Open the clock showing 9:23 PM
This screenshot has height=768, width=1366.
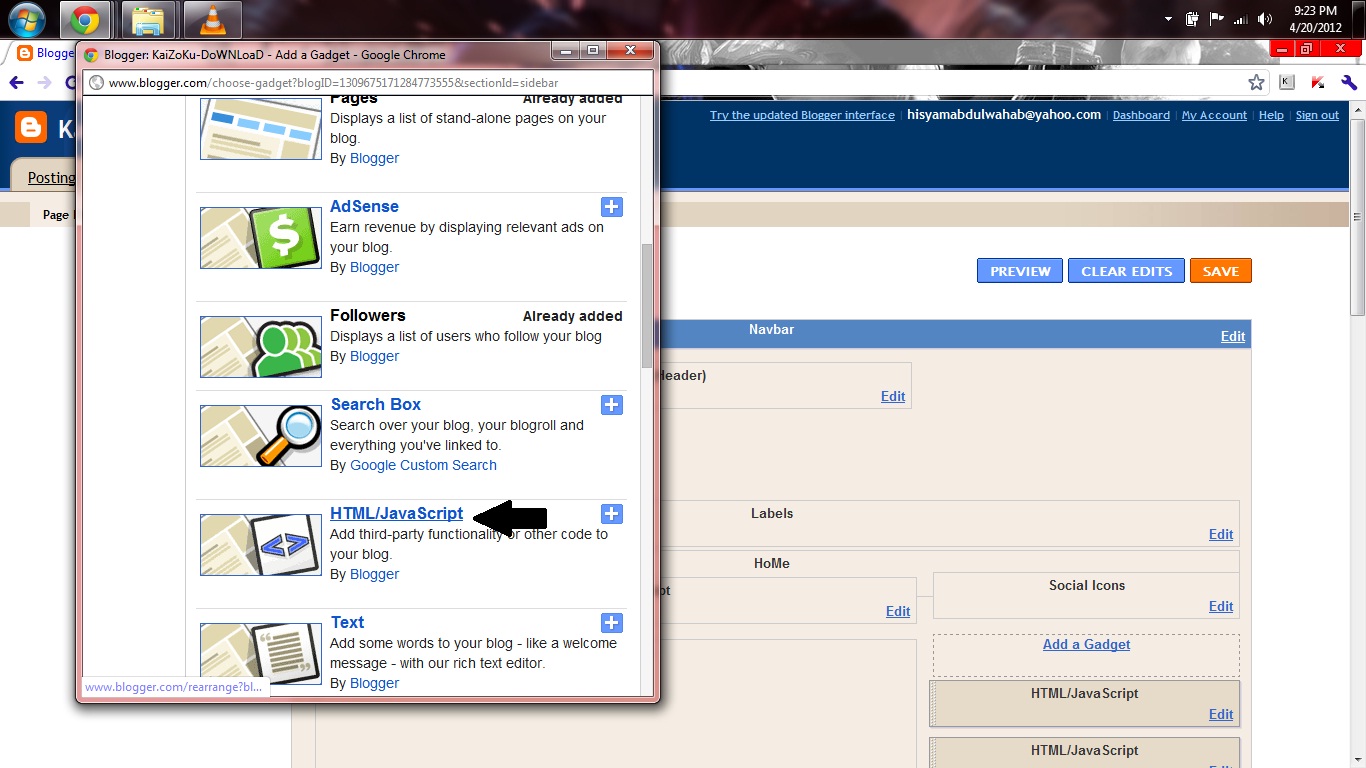(1315, 19)
